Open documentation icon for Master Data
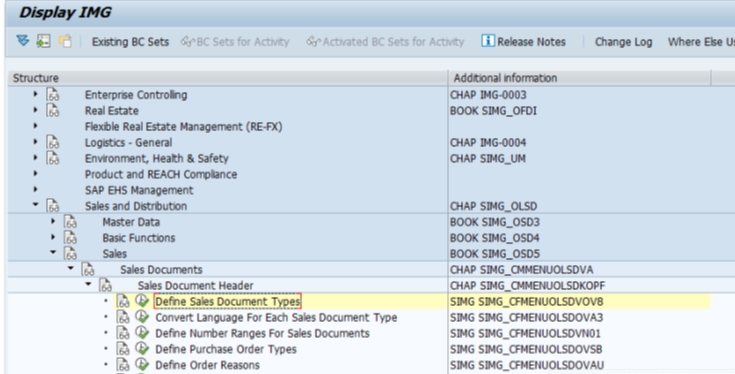The height and width of the screenshot is (374, 735). 70,222
